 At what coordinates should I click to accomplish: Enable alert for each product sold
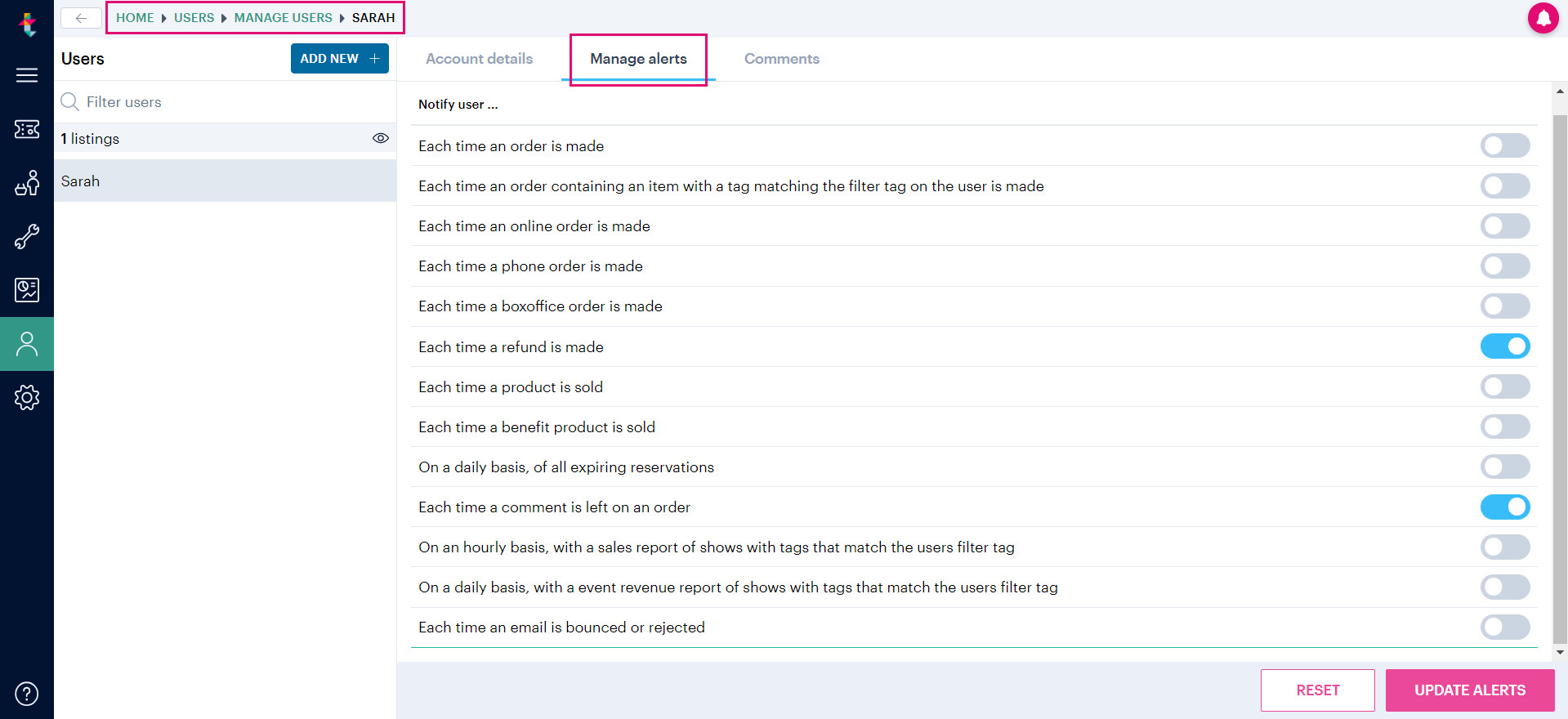pos(1505,386)
